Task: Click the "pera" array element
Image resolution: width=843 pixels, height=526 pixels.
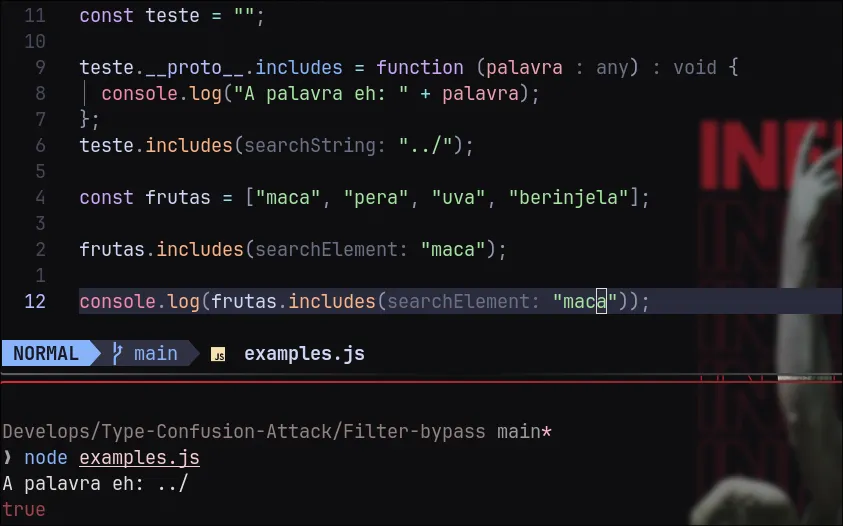Action: (x=376, y=197)
